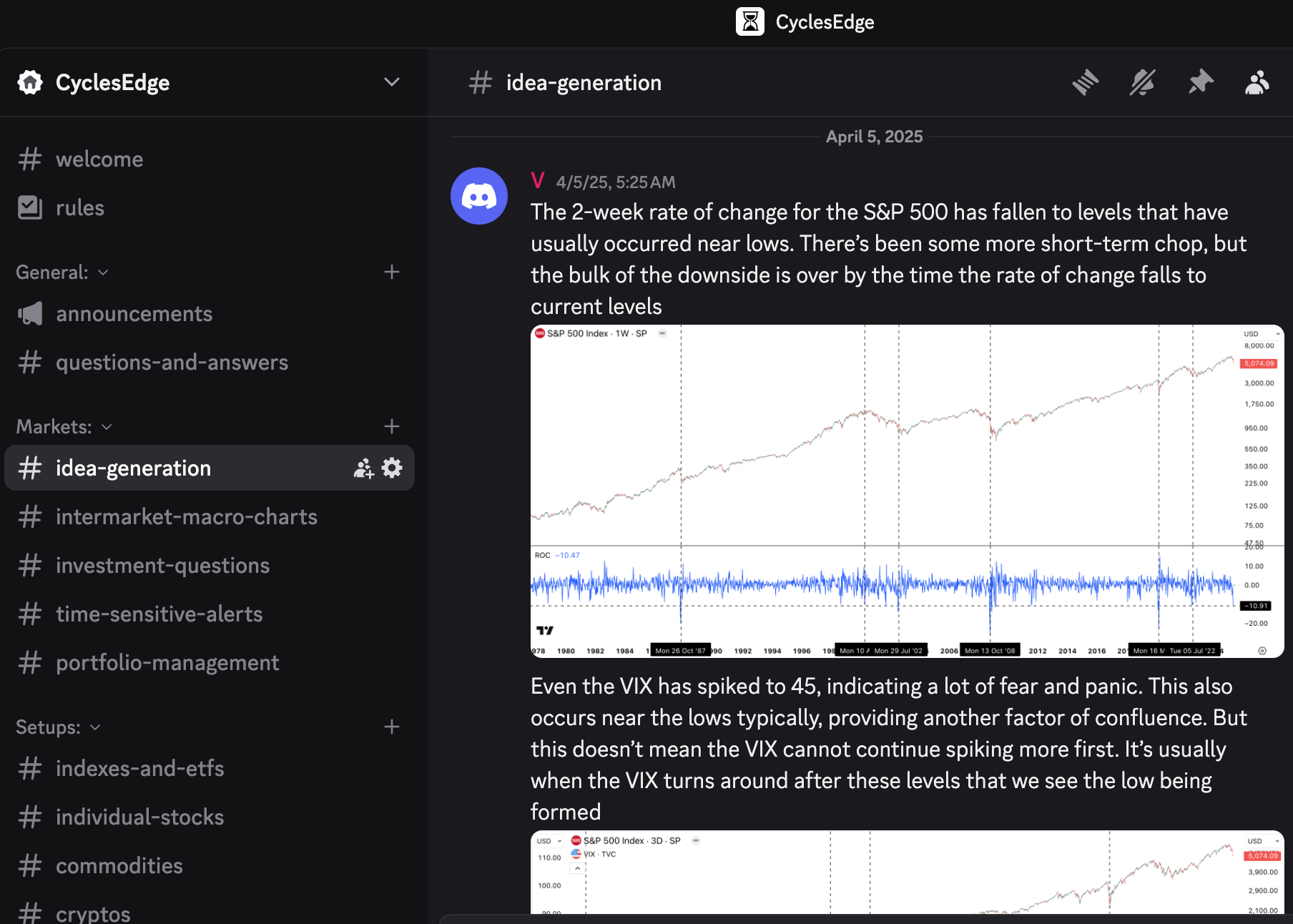1293x924 pixels.
Task: Click the idea-generation header hash icon
Action: [481, 82]
